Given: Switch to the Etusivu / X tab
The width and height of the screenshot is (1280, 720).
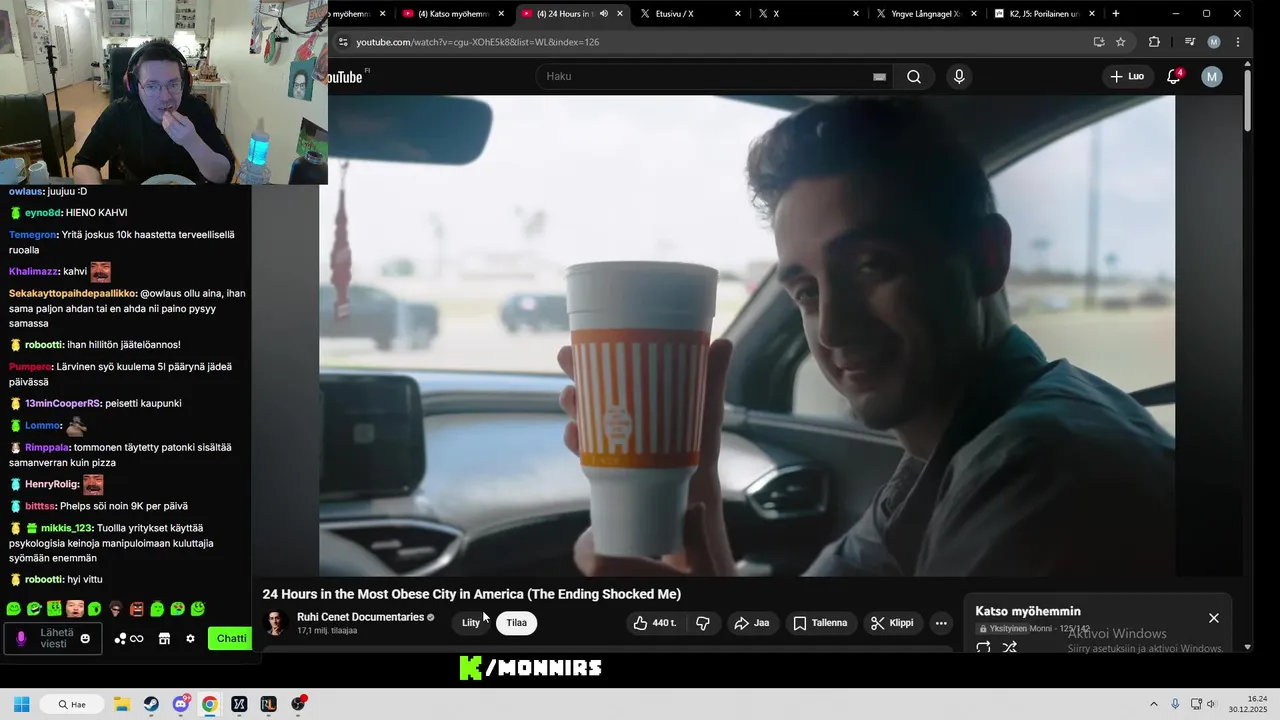Looking at the screenshot, I should (x=690, y=14).
